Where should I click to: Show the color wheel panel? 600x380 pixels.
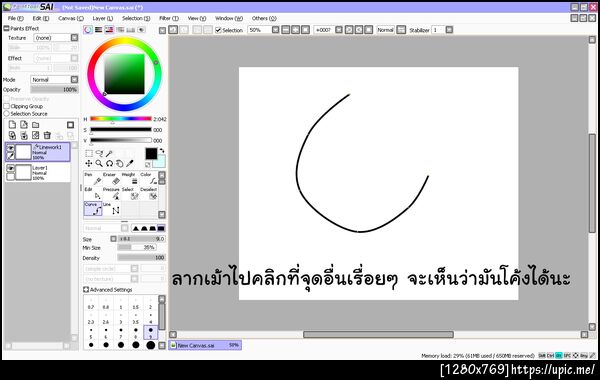88,29
